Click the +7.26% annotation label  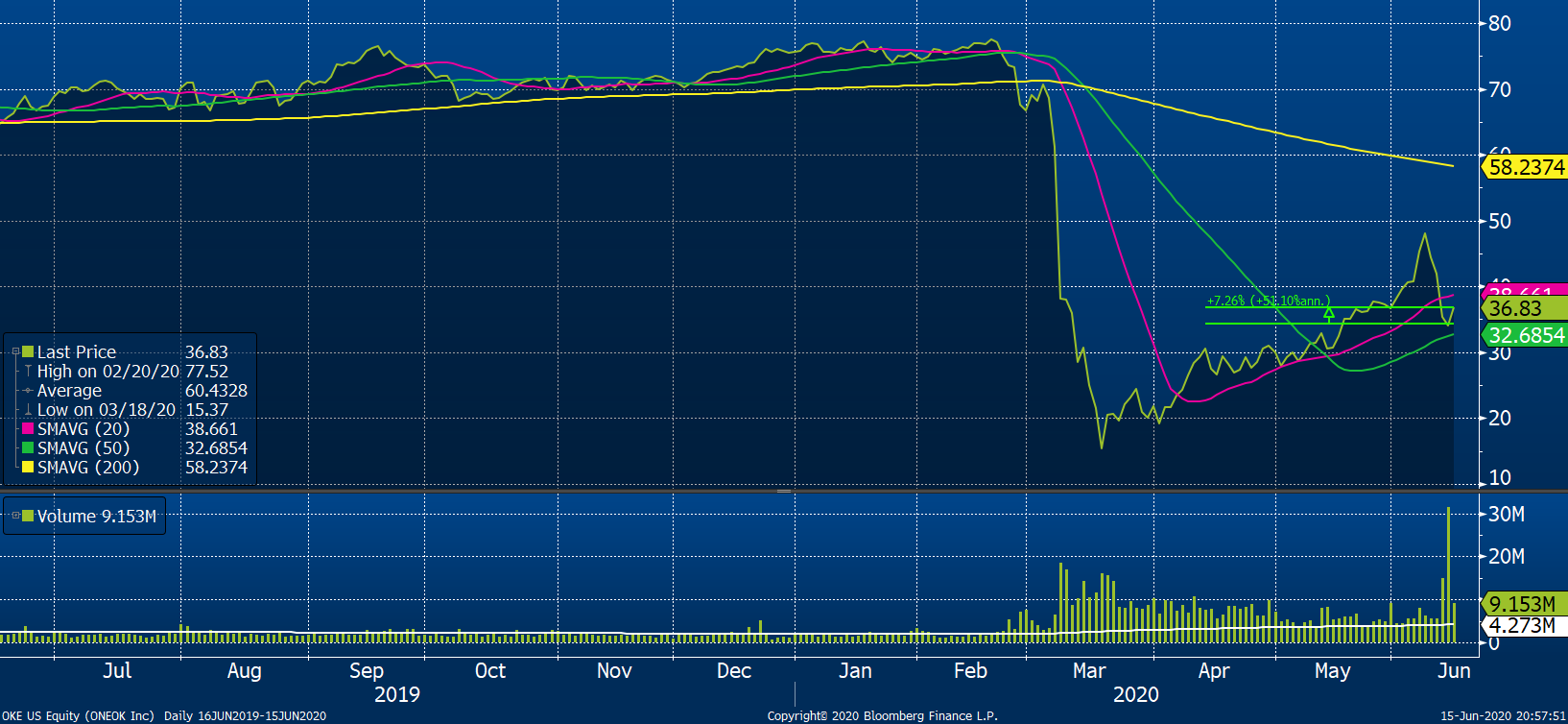[1268, 301]
